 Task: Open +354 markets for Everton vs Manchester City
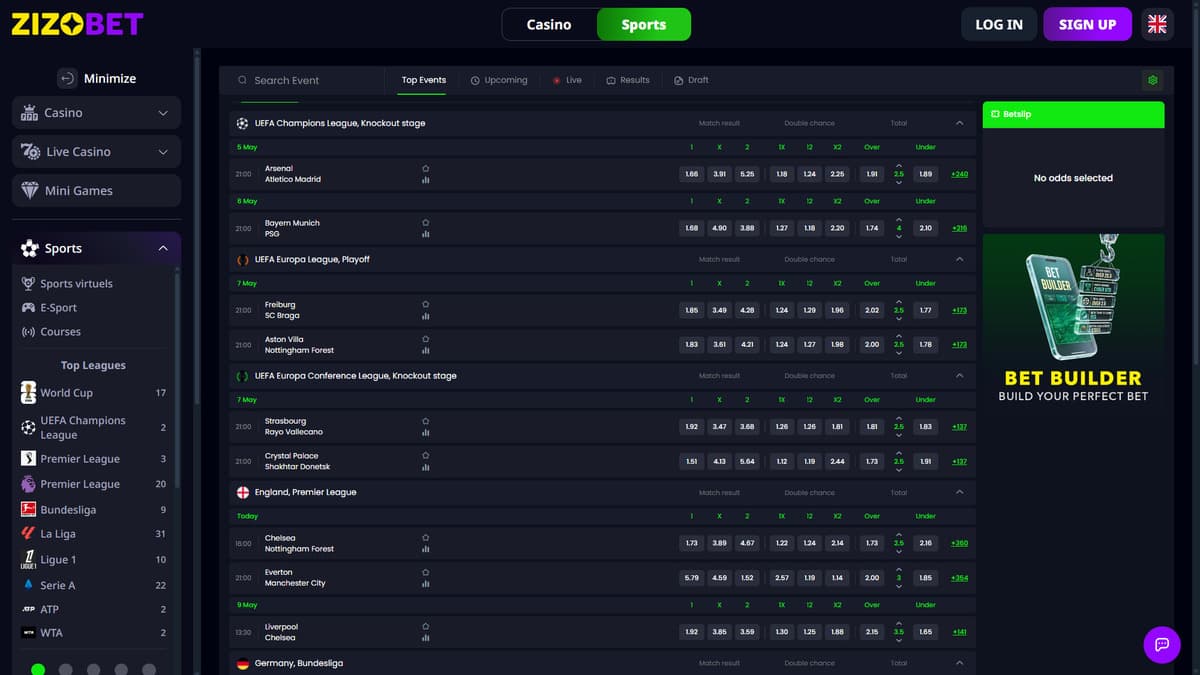960,578
